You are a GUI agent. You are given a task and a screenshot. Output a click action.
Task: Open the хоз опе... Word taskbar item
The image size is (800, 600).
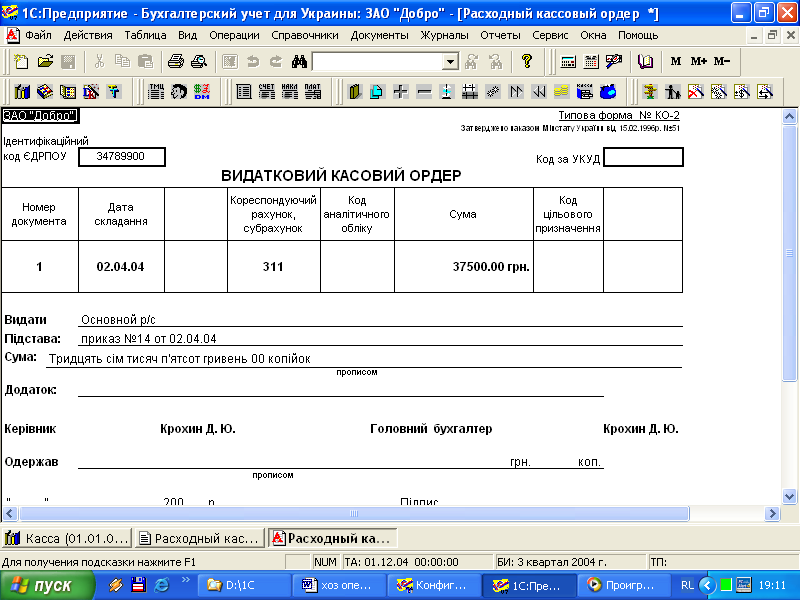pos(339,585)
